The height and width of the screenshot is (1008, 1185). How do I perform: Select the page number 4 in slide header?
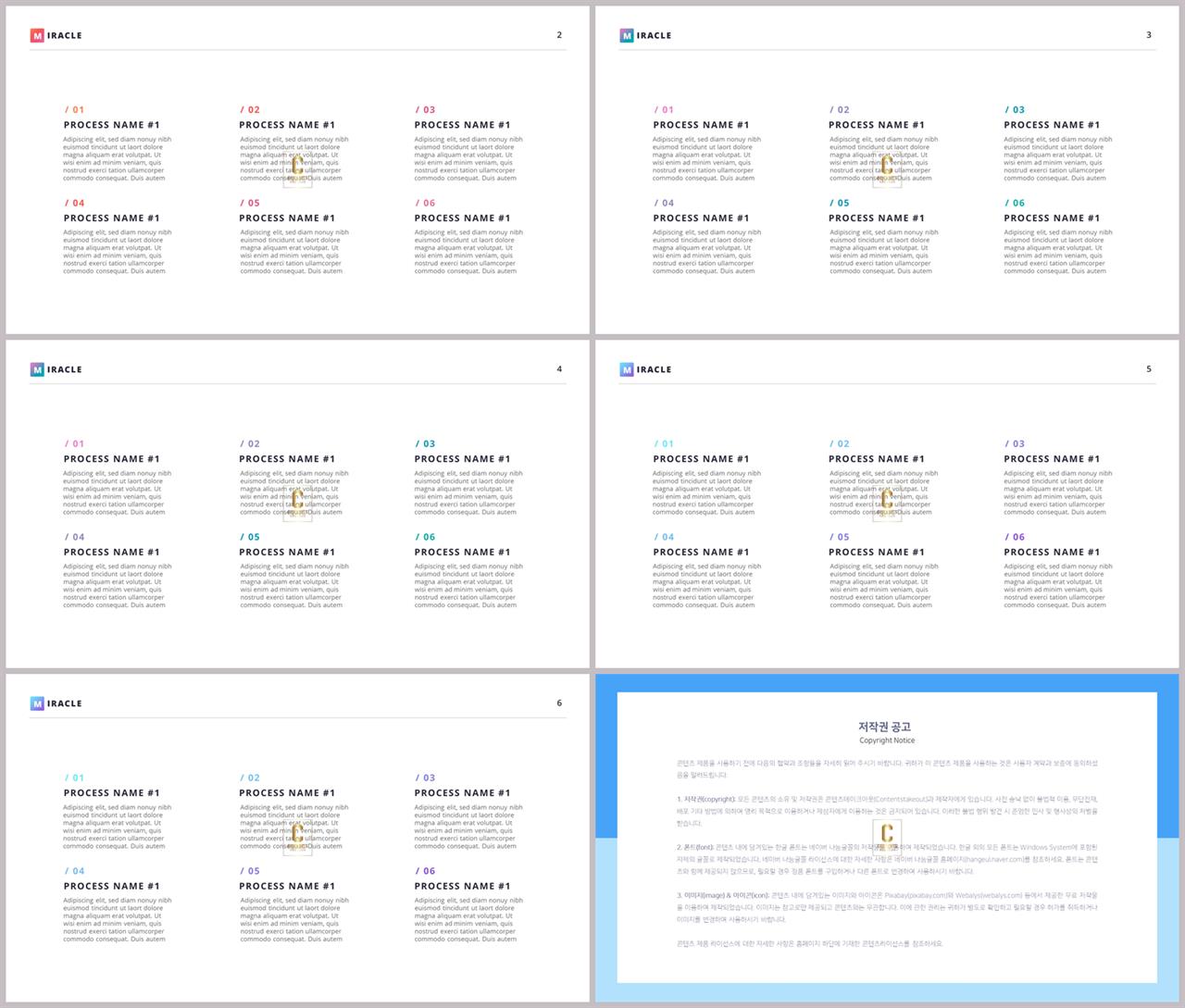559,369
